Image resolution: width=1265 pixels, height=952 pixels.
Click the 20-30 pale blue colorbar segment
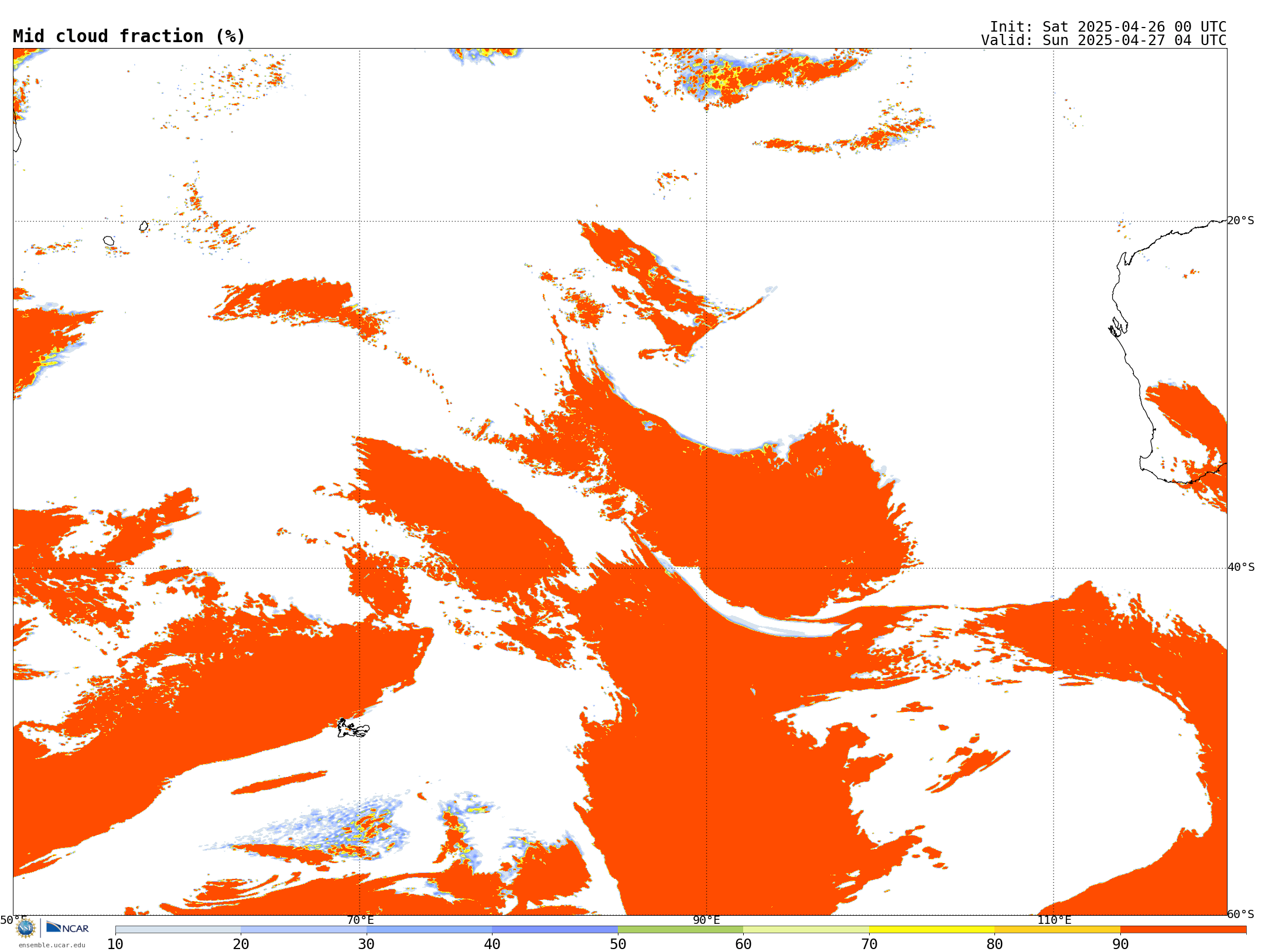pyautogui.click(x=303, y=930)
